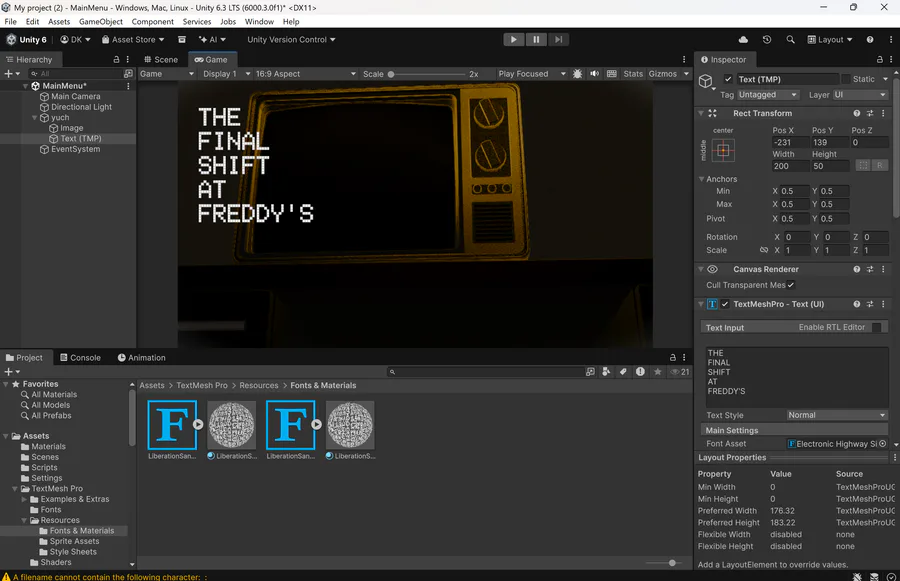
Task: Enable the Static checkbox
Action: 845,79
